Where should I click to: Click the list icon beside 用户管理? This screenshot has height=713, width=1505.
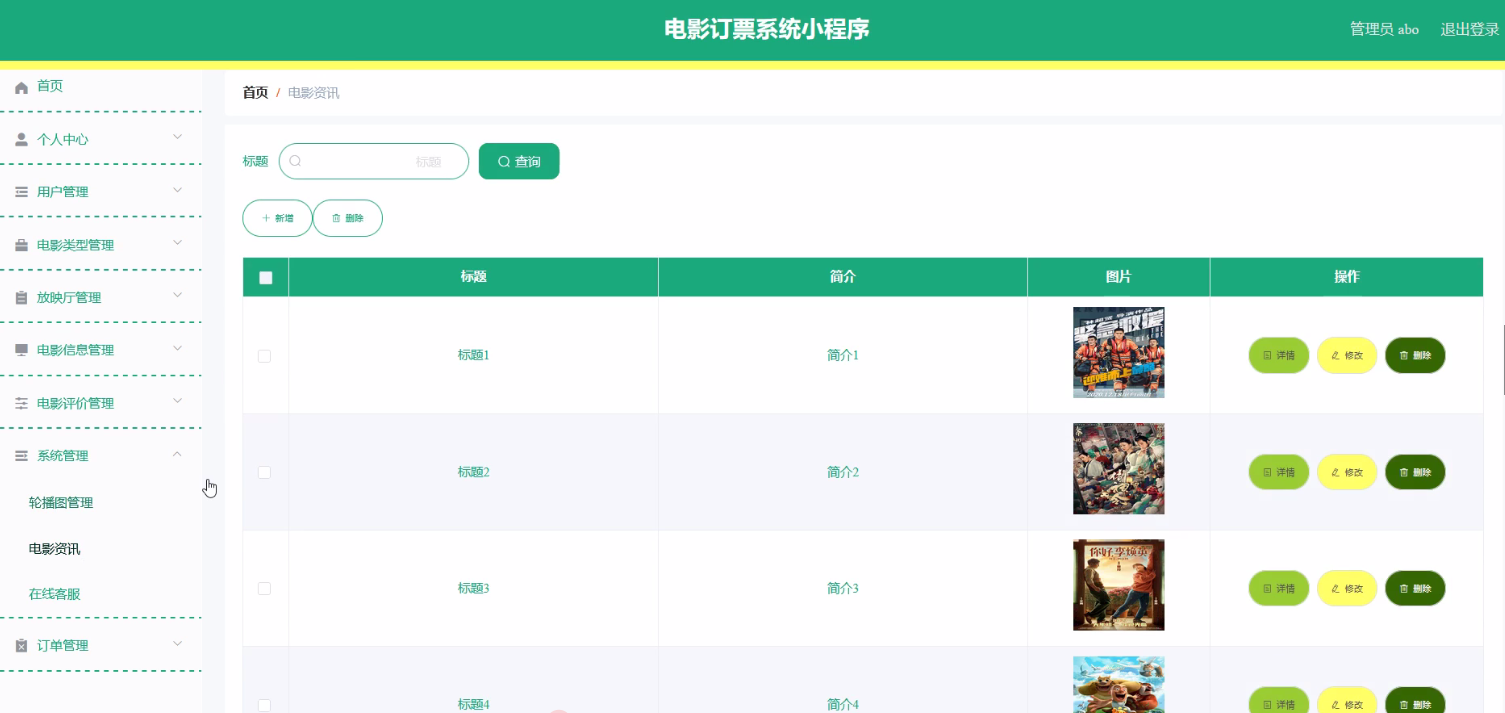click(x=21, y=192)
